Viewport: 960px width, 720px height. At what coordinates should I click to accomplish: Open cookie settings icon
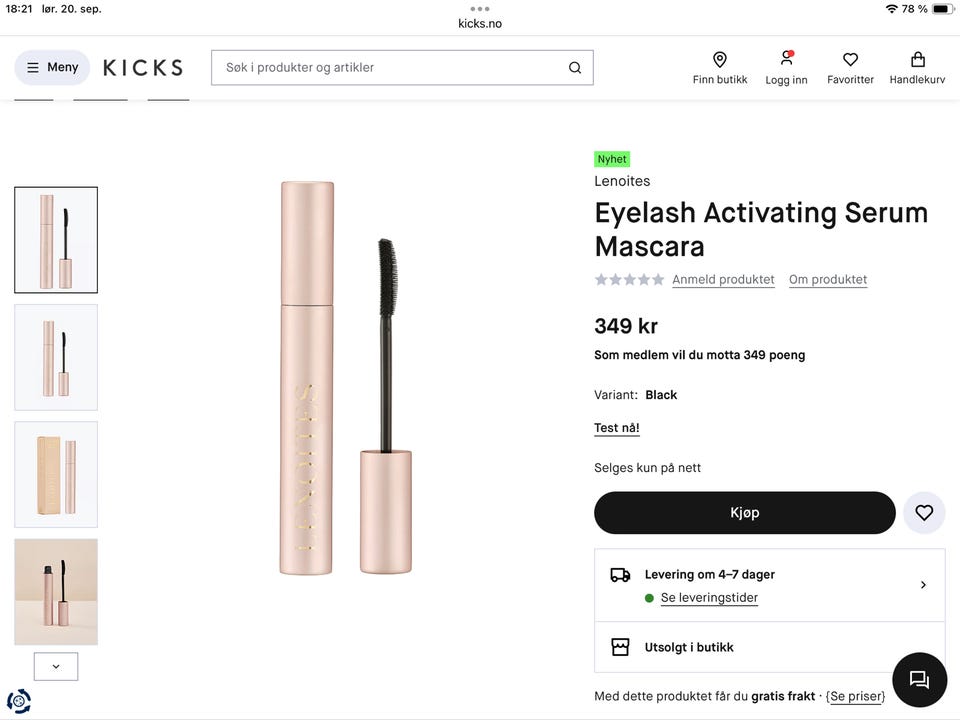[x=18, y=701]
